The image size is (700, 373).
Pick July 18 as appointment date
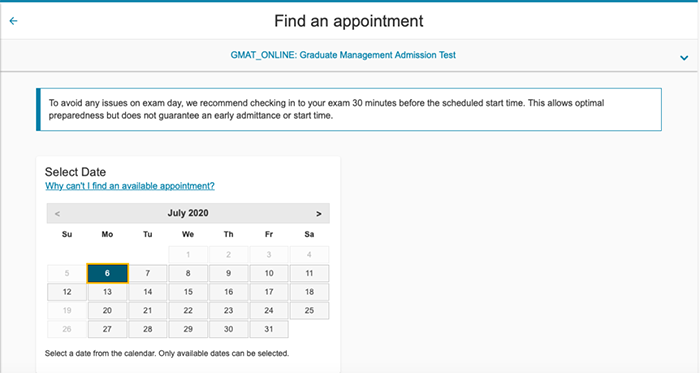click(309, 292)
